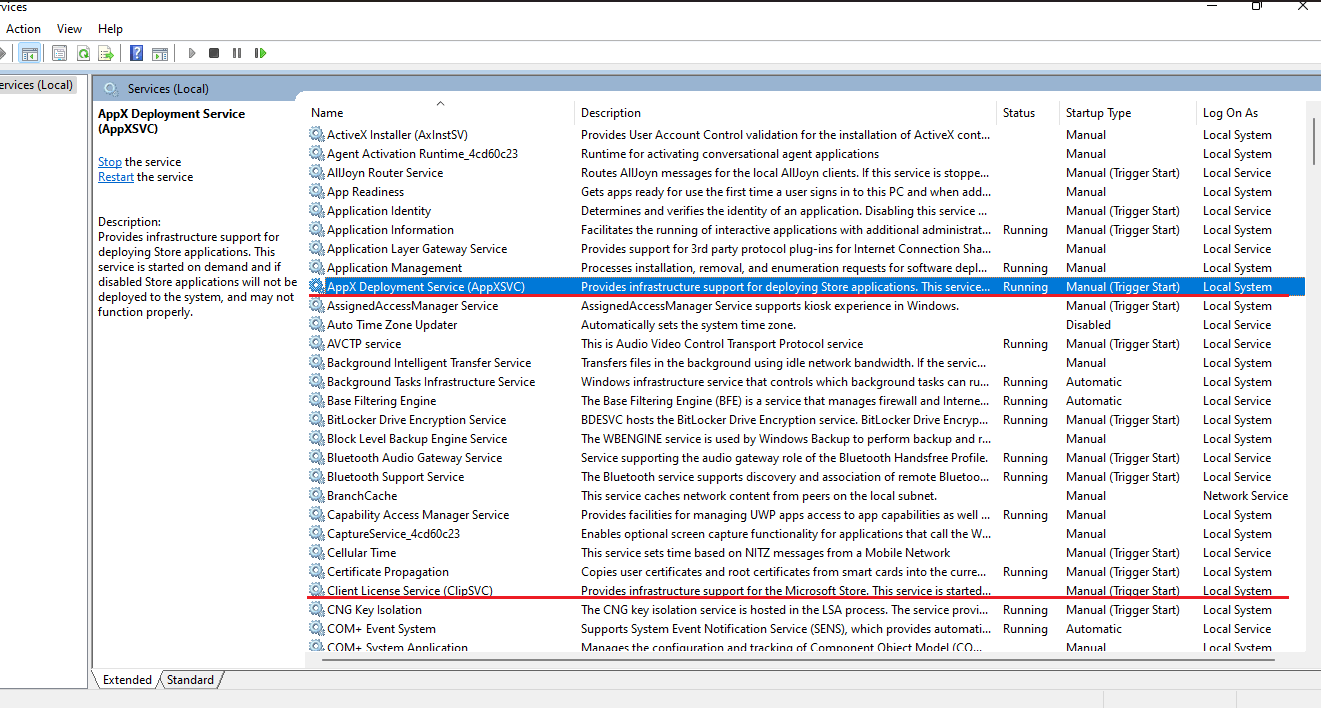
Task: Click the Restart Service toolbar icon
Action: (x=260, y=53)
